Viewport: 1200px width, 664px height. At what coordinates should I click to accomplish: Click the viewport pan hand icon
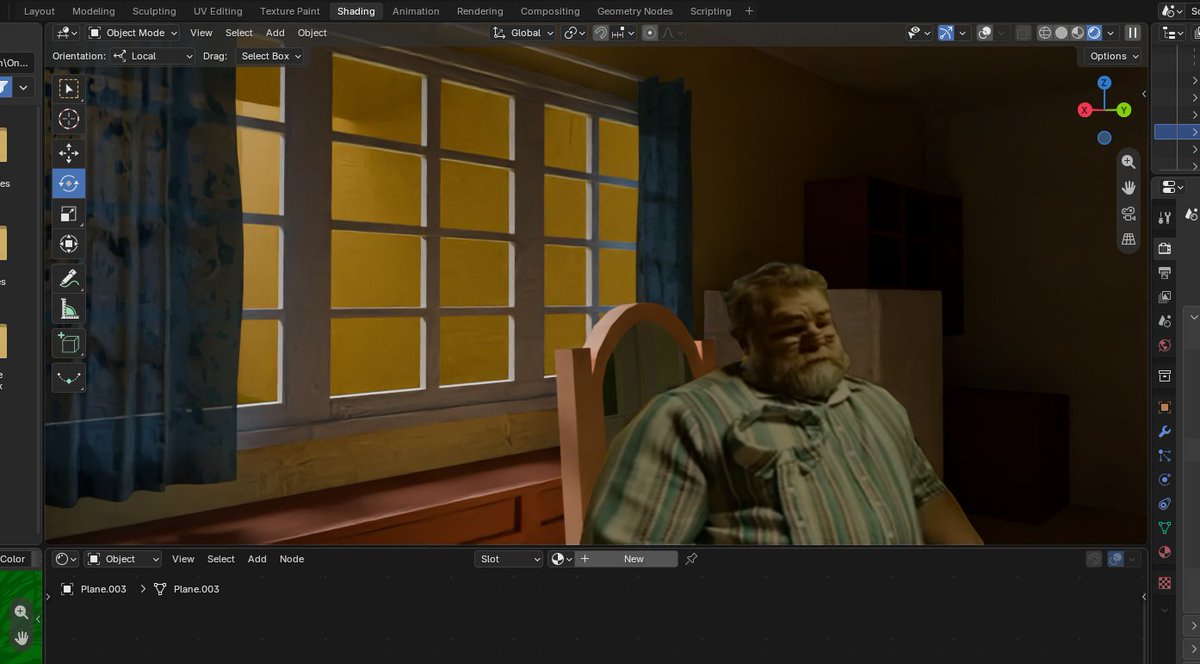(x=1129, y=188)
